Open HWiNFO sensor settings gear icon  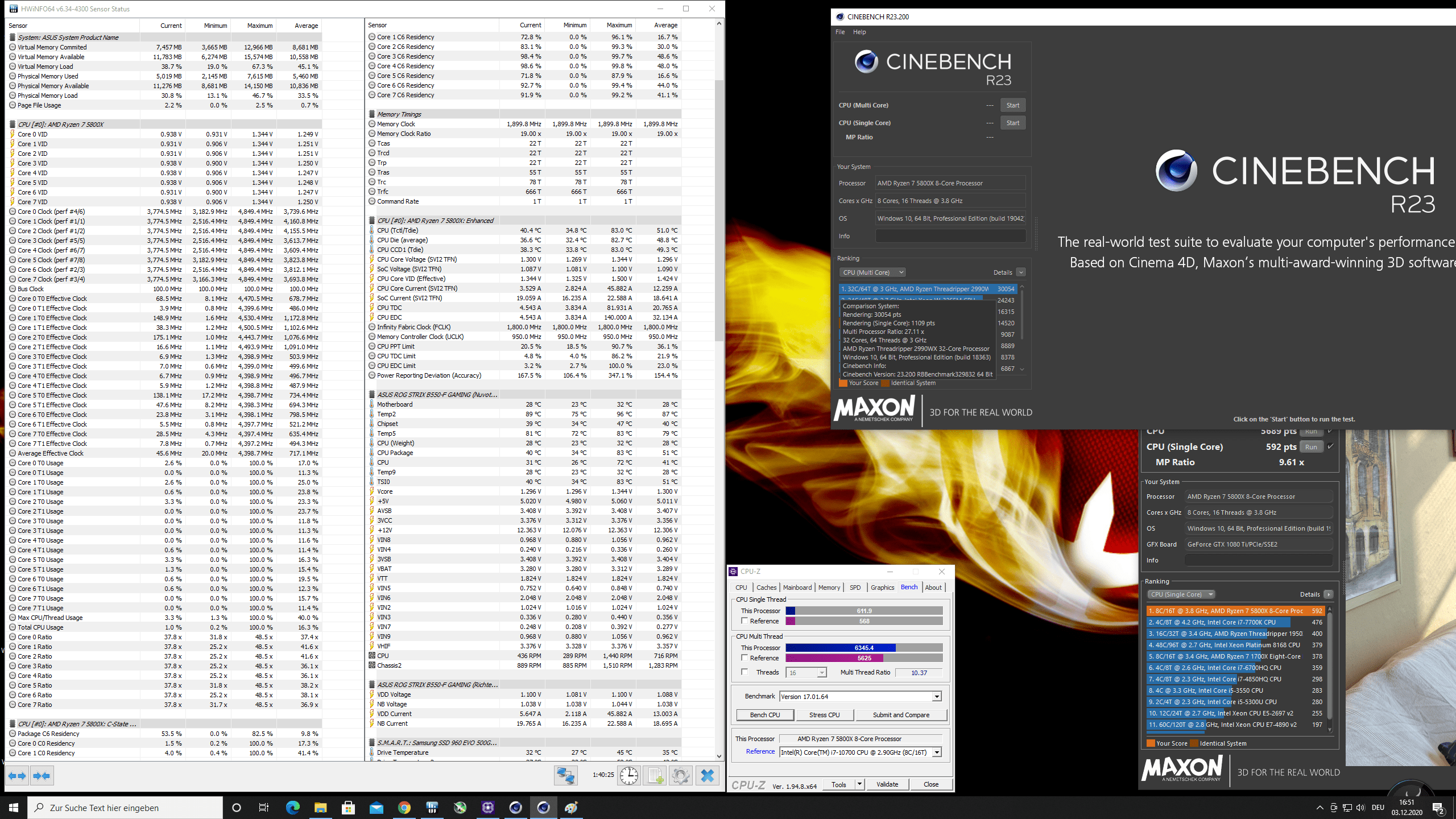(x=680, y=776)
